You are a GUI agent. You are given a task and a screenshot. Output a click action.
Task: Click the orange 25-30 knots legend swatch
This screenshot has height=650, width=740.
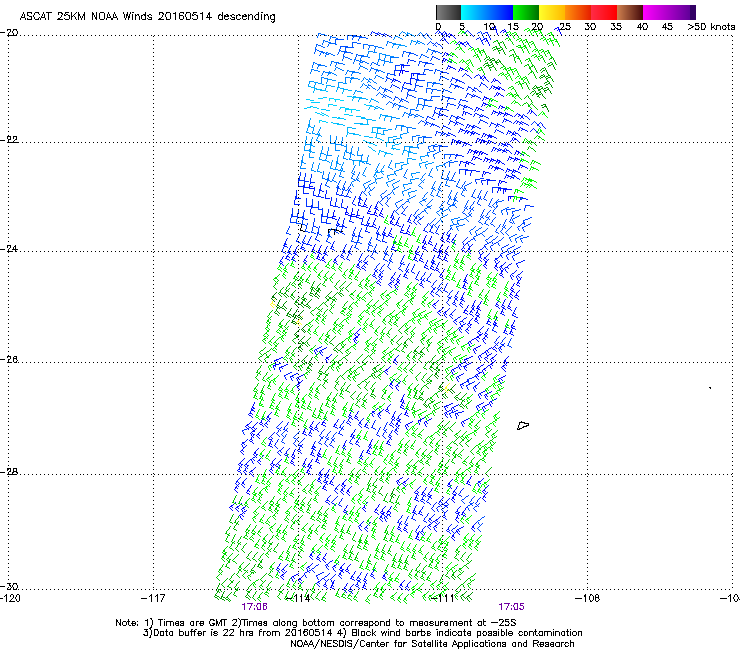578,12
